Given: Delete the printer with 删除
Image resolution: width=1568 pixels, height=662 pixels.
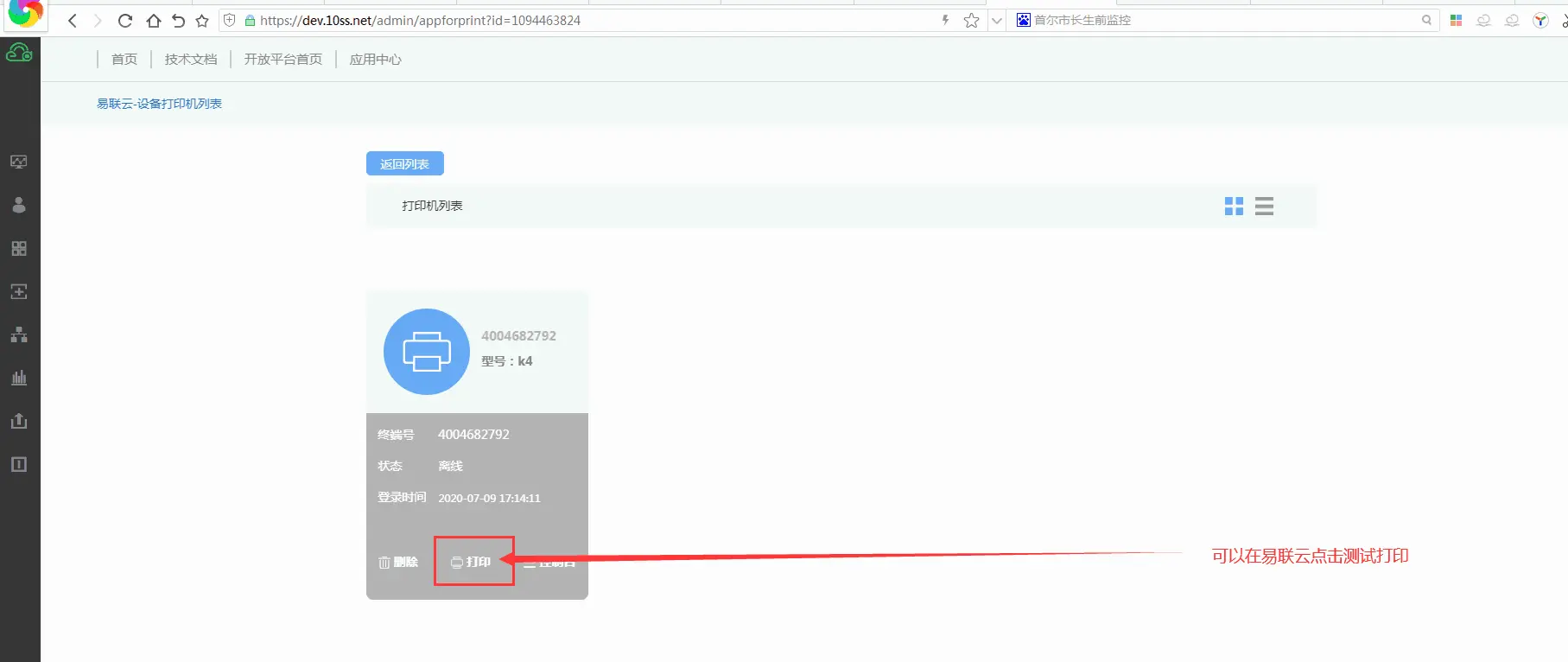Looking at the screenshot, I should click(x=398, y=562).
